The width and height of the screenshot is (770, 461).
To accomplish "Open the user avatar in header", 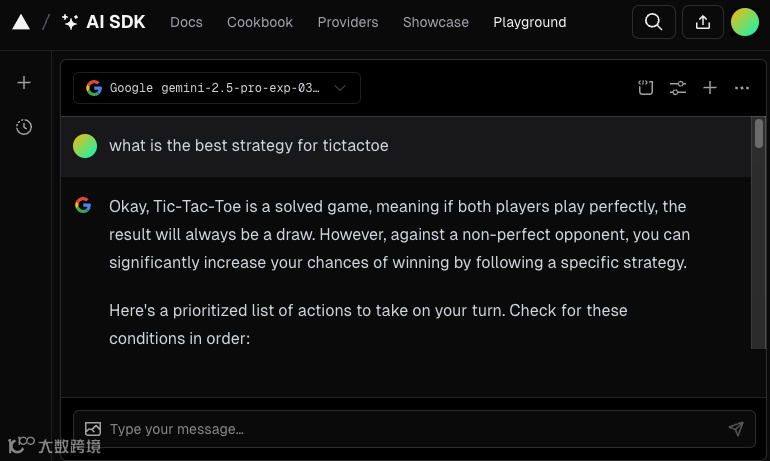I will pyautogui.click(x=745, y=22).
